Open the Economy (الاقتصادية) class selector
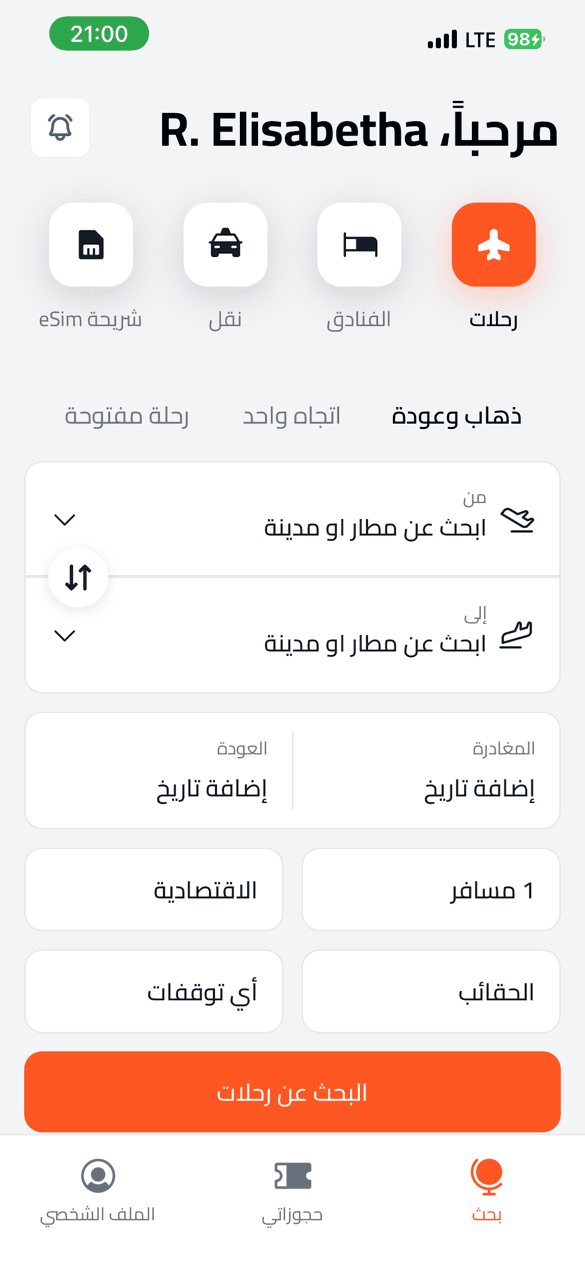 click(153, 889)
